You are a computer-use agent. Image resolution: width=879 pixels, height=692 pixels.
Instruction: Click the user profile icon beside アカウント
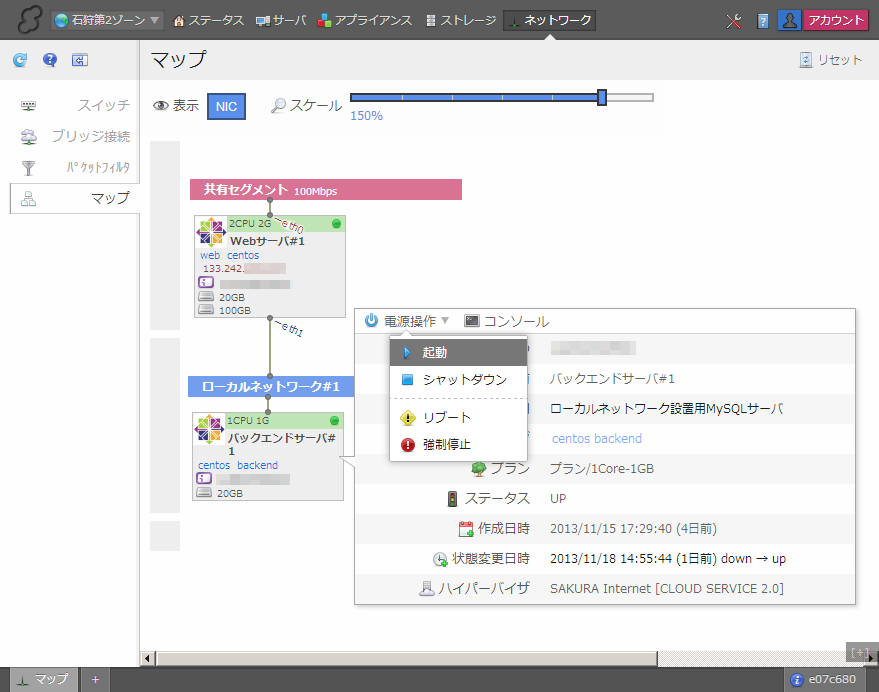pyautogui.click(x=789, y=20)
